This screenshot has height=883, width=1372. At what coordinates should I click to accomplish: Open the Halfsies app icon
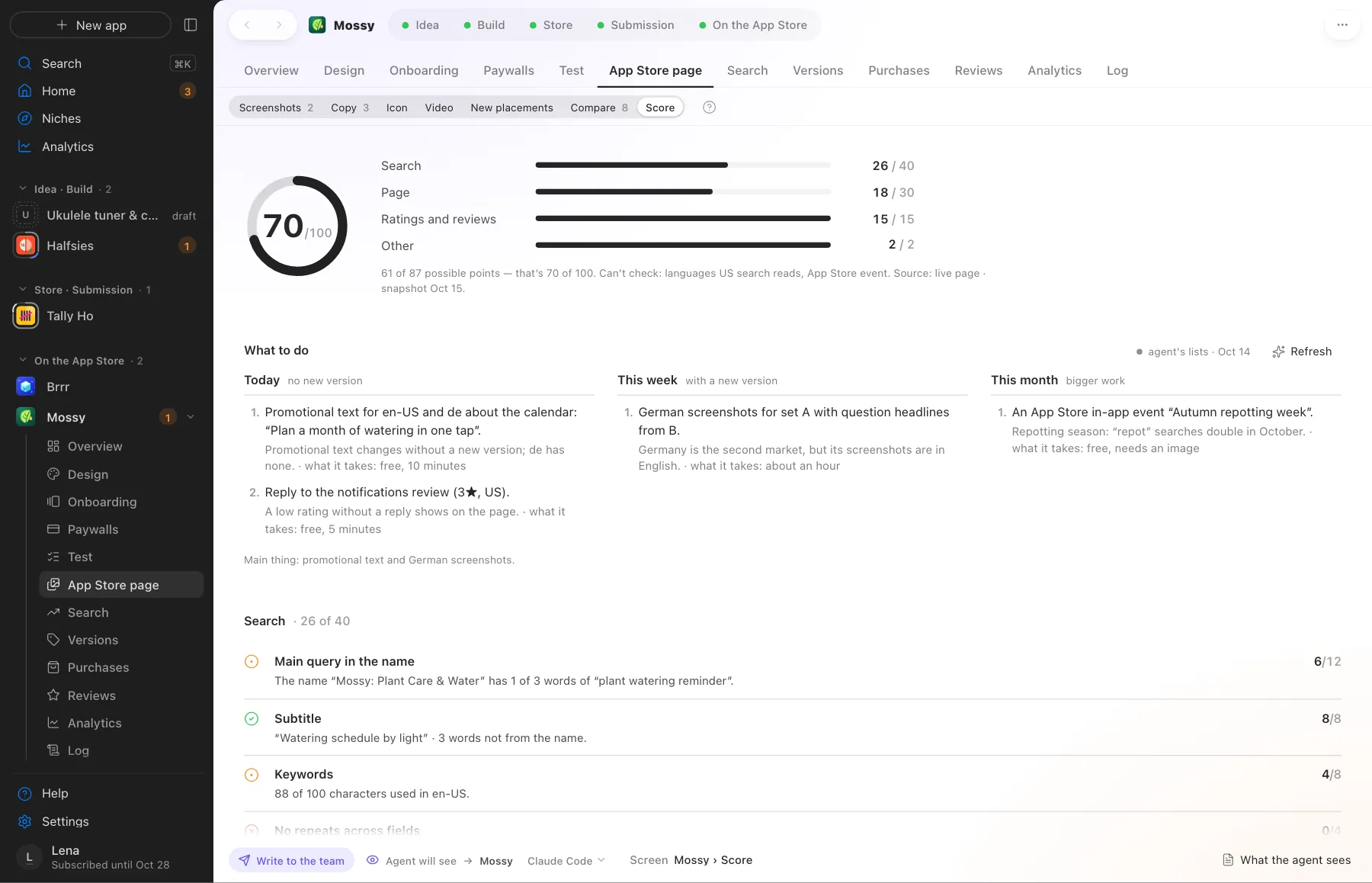coord(26,246)
